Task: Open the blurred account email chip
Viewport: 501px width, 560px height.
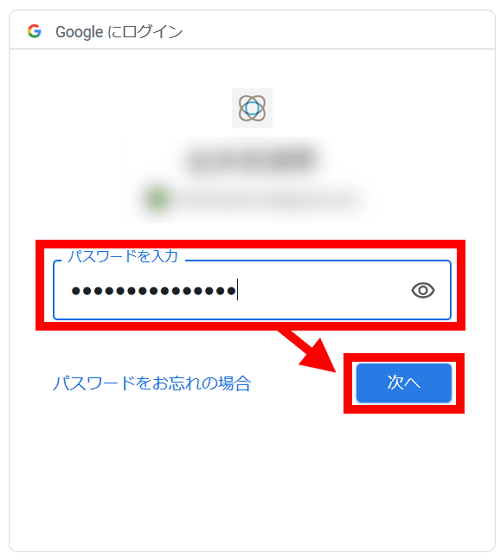Action: click(252, 200)
